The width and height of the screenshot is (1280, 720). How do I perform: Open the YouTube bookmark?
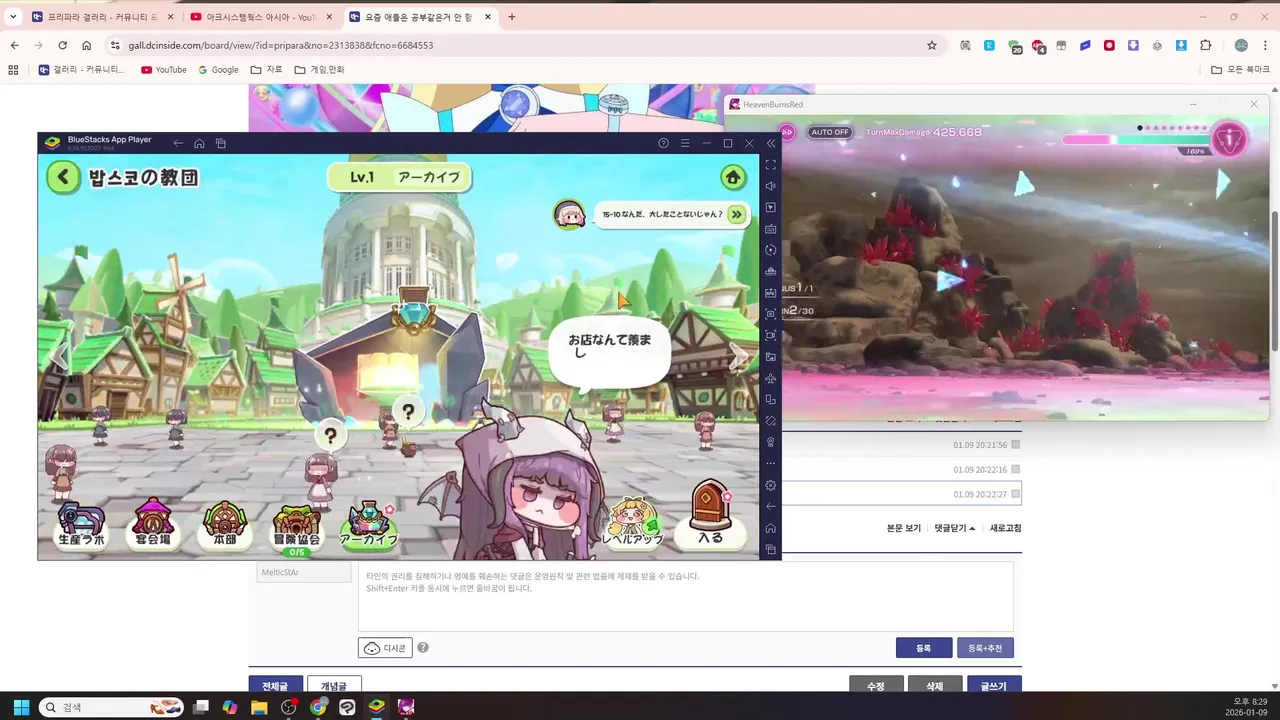[164, 70]
